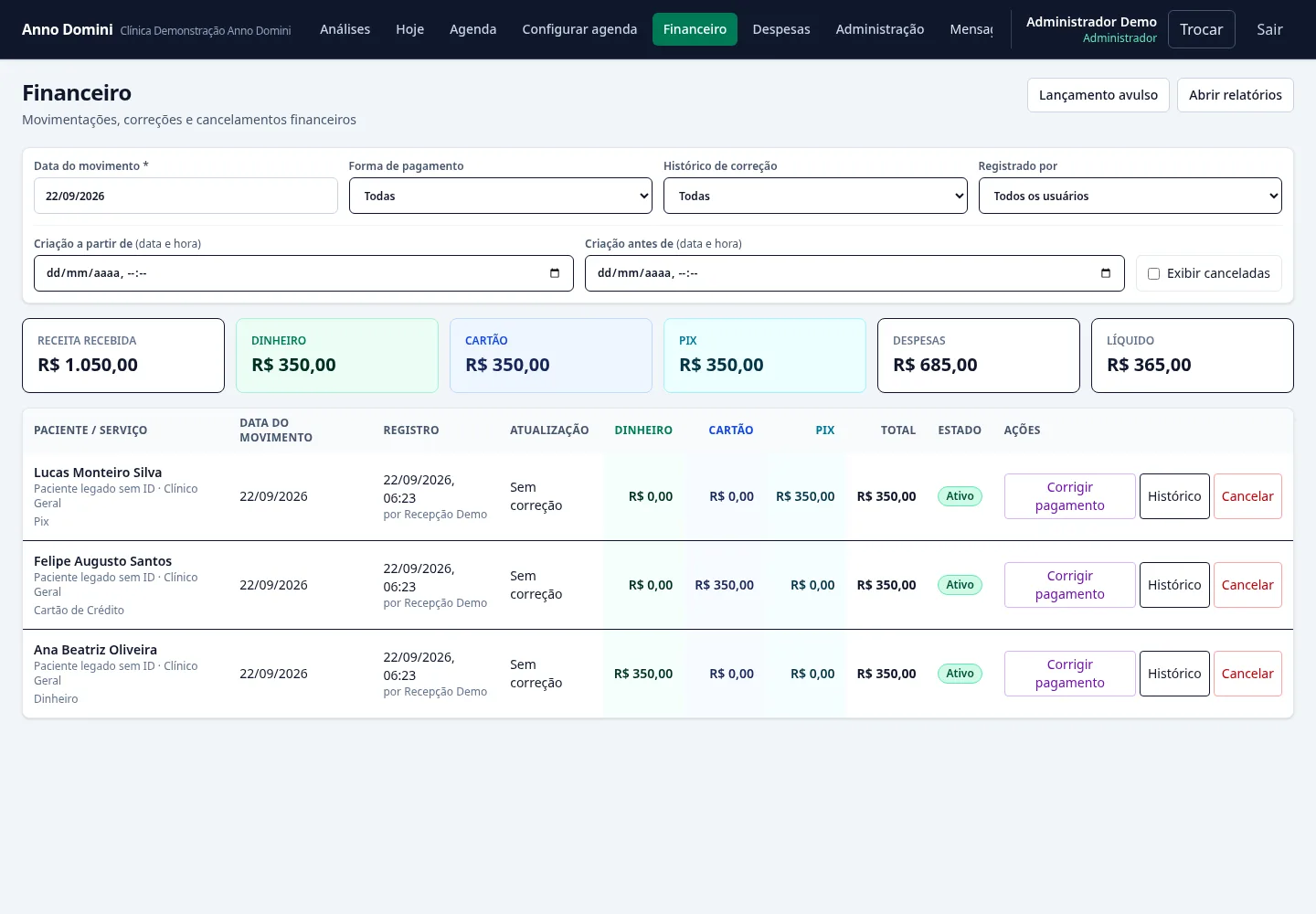Click the Trocar user button
The width and height of the screenshot is (1316, 914).
[x=1201, y=29]
